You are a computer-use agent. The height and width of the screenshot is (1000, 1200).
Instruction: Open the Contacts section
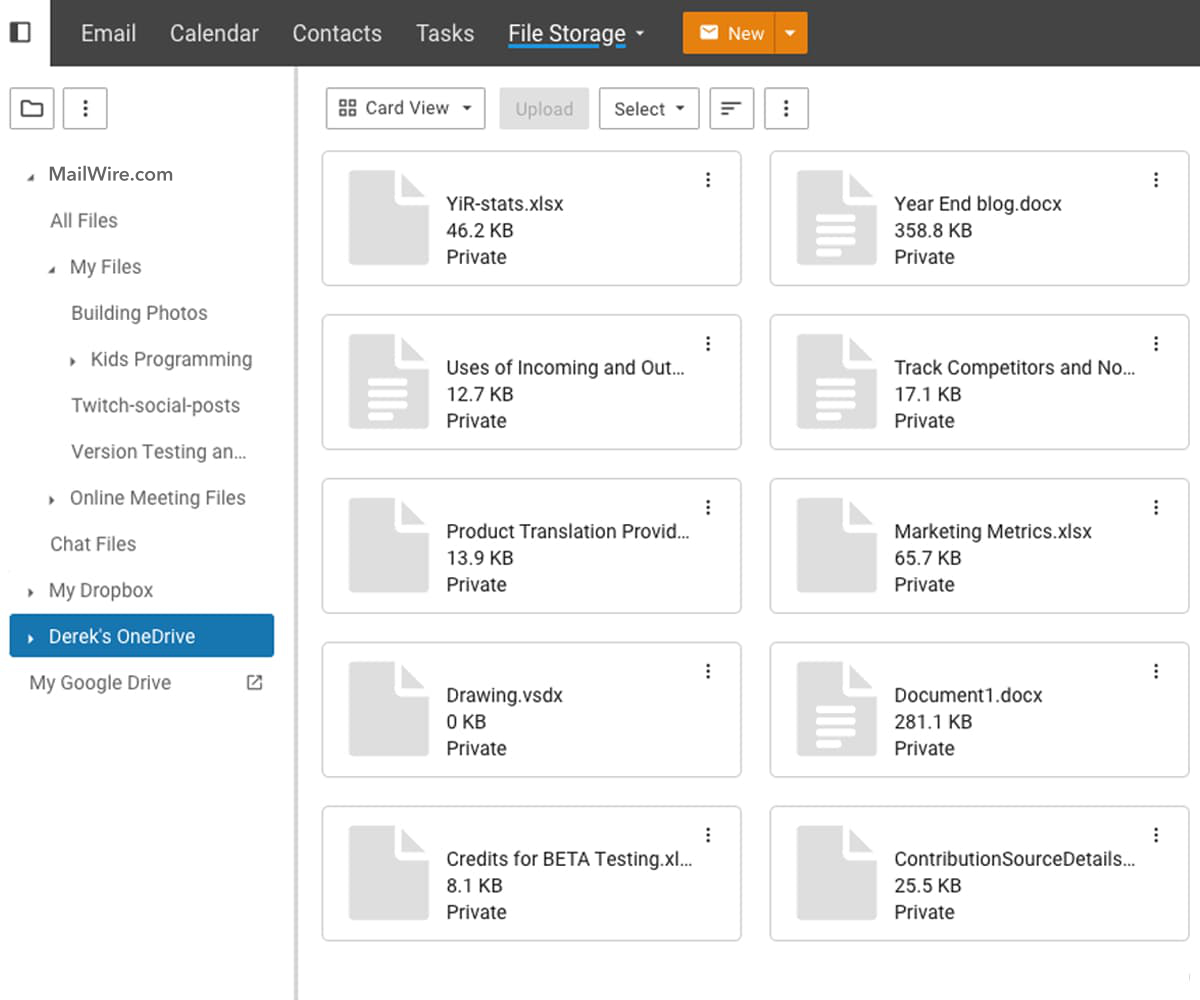pyautogui.click(x=337, y=33)
